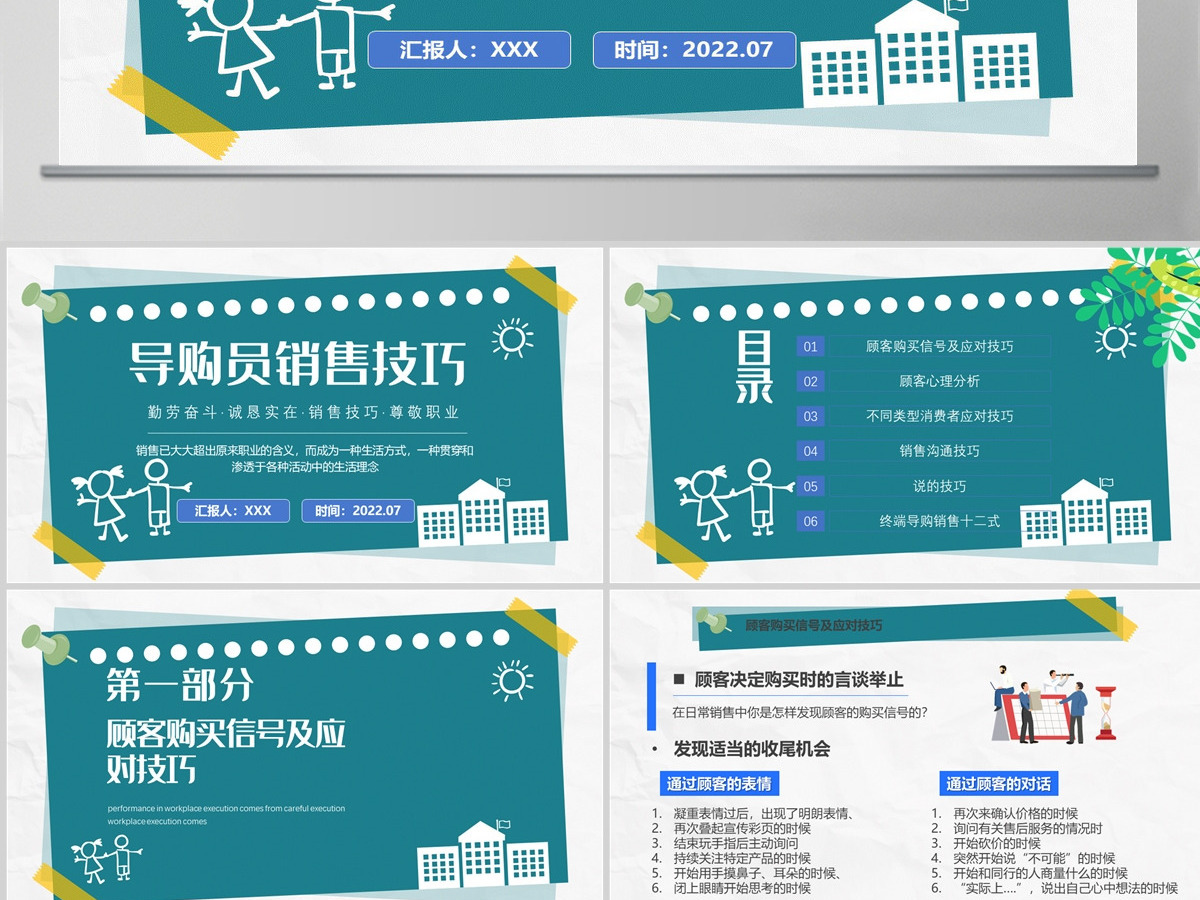Select the 03 number badge in 目录

[811, 416]
